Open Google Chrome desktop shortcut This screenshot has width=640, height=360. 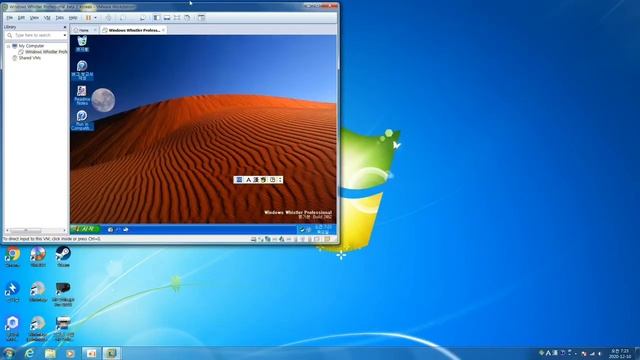(x=12, y=257)
